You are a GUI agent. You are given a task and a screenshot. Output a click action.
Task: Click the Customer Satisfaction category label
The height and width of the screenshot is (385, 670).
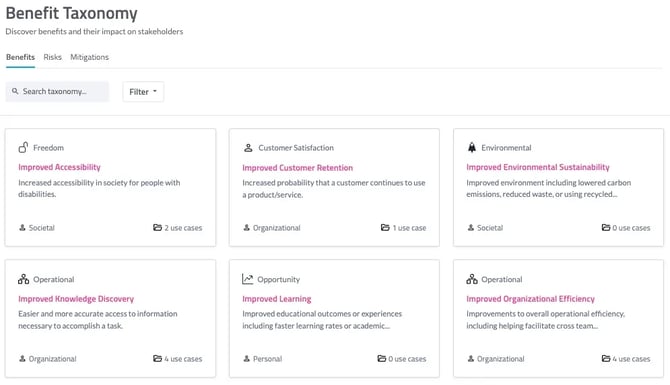(x=296, y=147)
